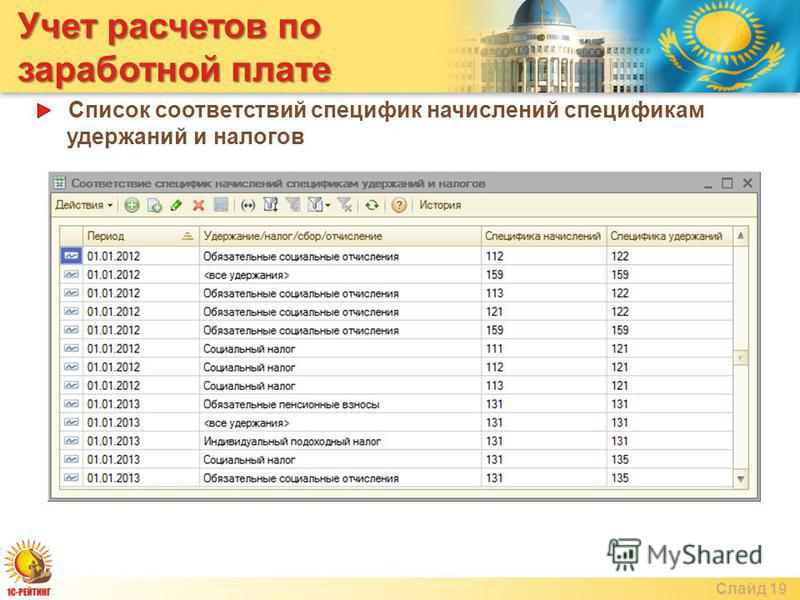Screen dimensions: 800x600
Task: Click the scrollbar thumb in the table
Action: point(741,358)
